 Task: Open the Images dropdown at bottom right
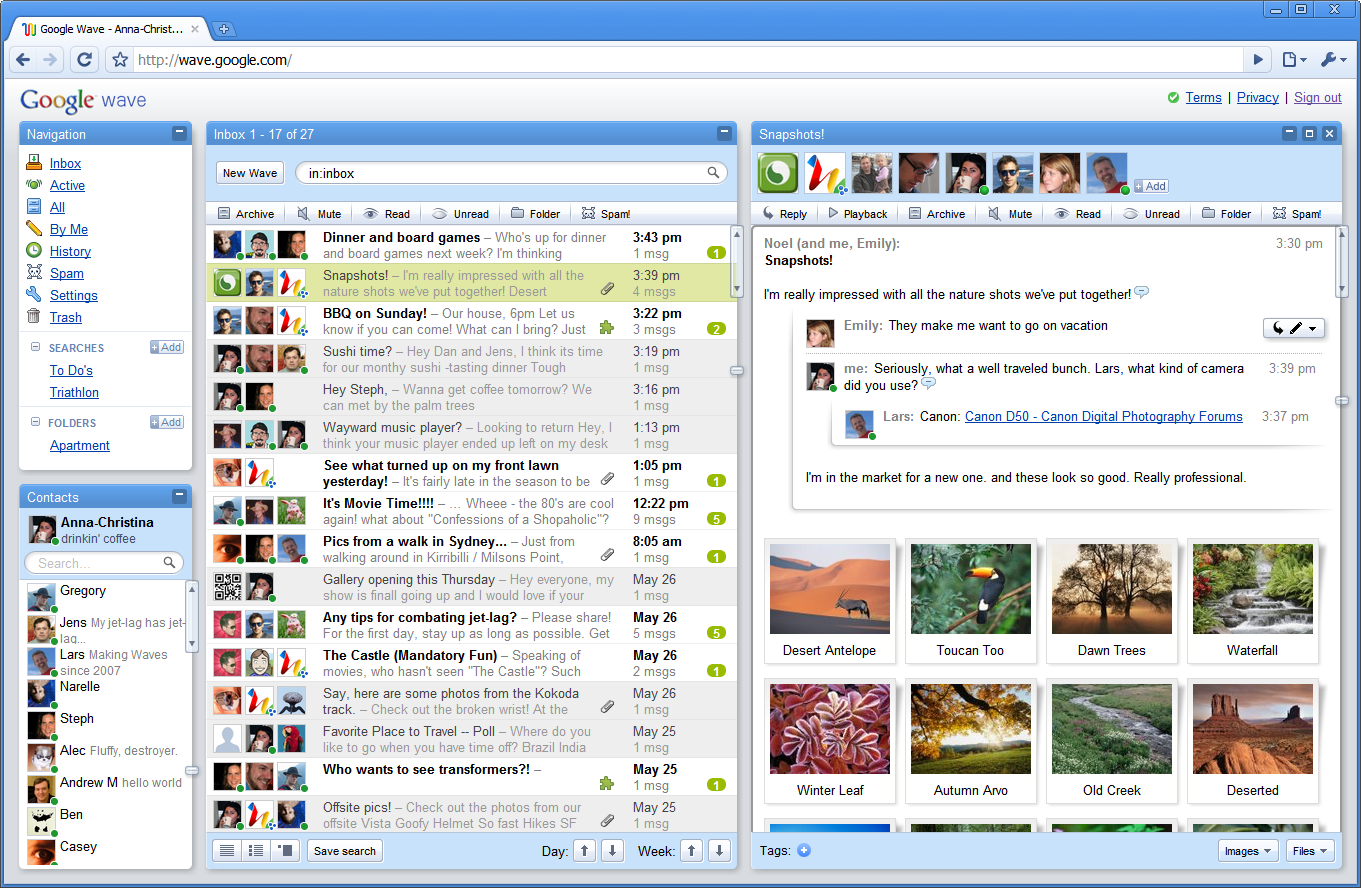1246,850
